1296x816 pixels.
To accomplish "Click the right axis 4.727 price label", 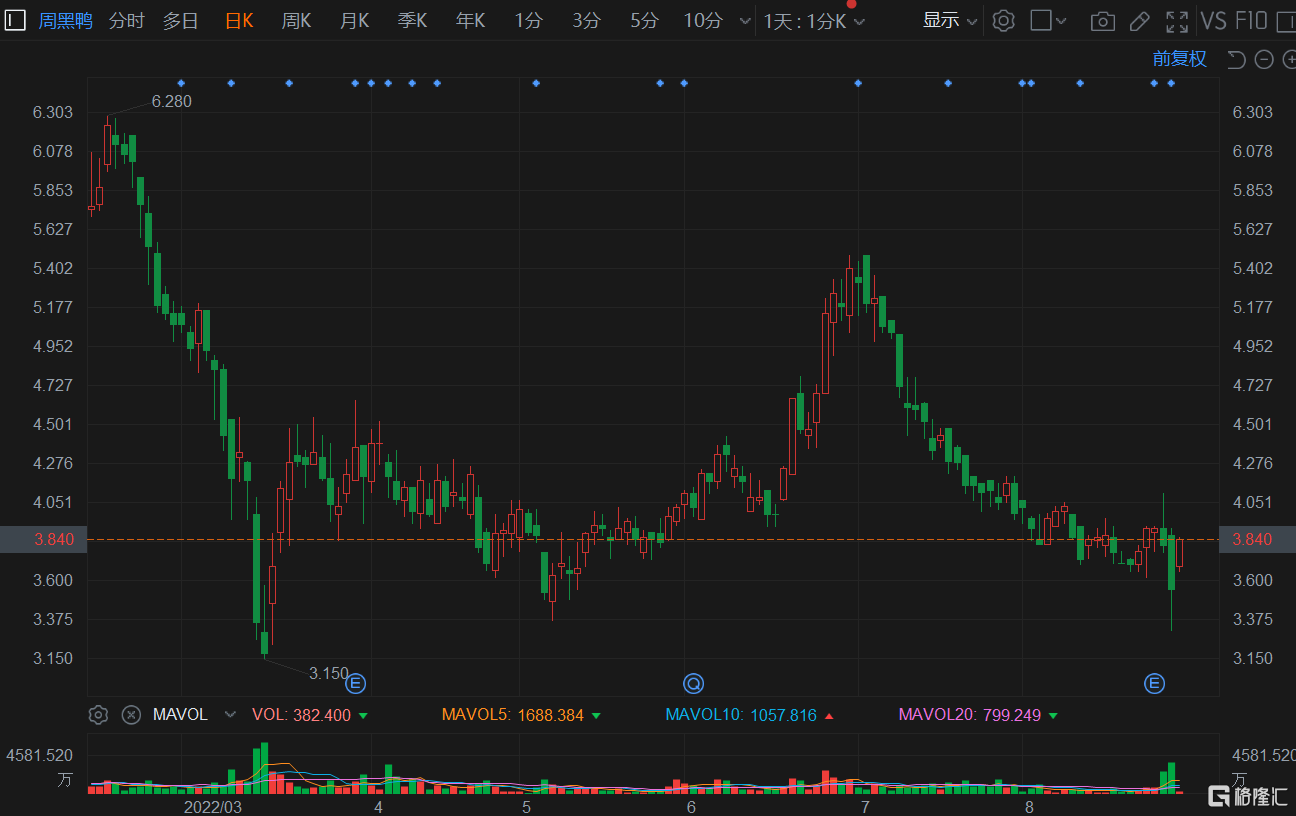I will [1253, 385].
